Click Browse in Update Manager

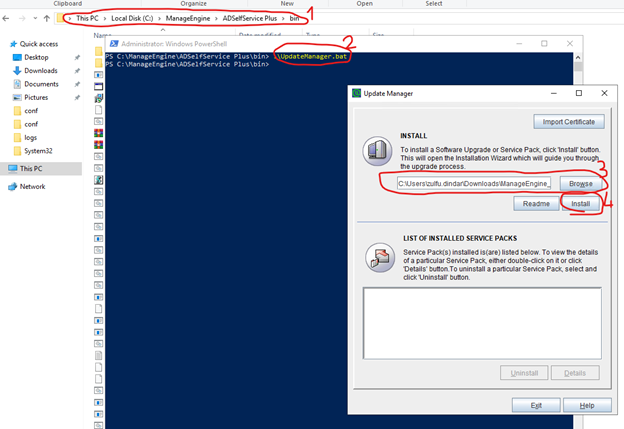(x=581, y=183)
